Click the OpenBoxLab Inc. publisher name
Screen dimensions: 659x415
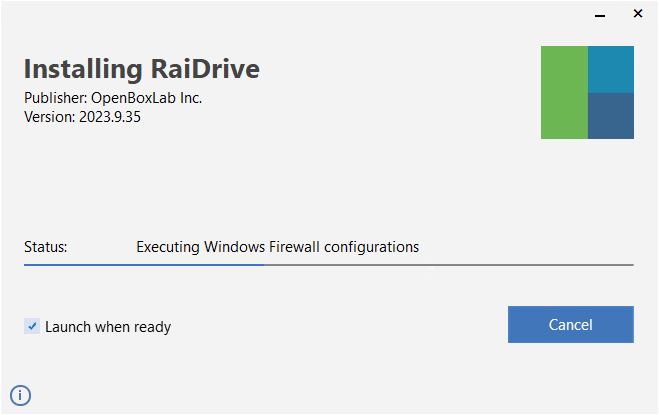(x=147, y=98)
